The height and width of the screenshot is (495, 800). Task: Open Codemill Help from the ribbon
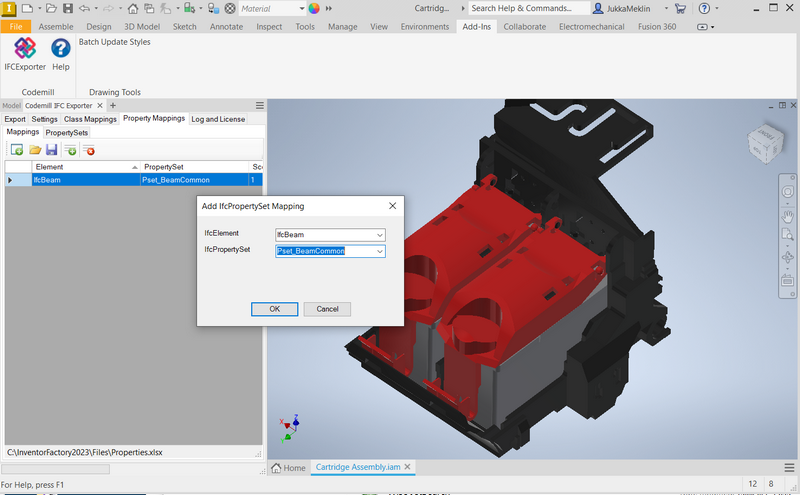[x=60, y=48]
